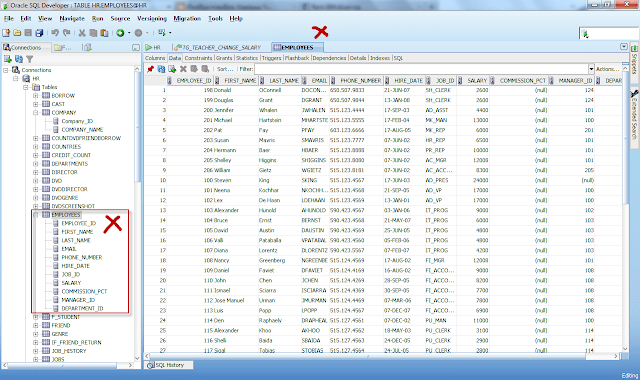Image resolution: width=640 pixels, height=380 pixels.
Task: Switch to the Triggers tab
Action: pos(271,58)
